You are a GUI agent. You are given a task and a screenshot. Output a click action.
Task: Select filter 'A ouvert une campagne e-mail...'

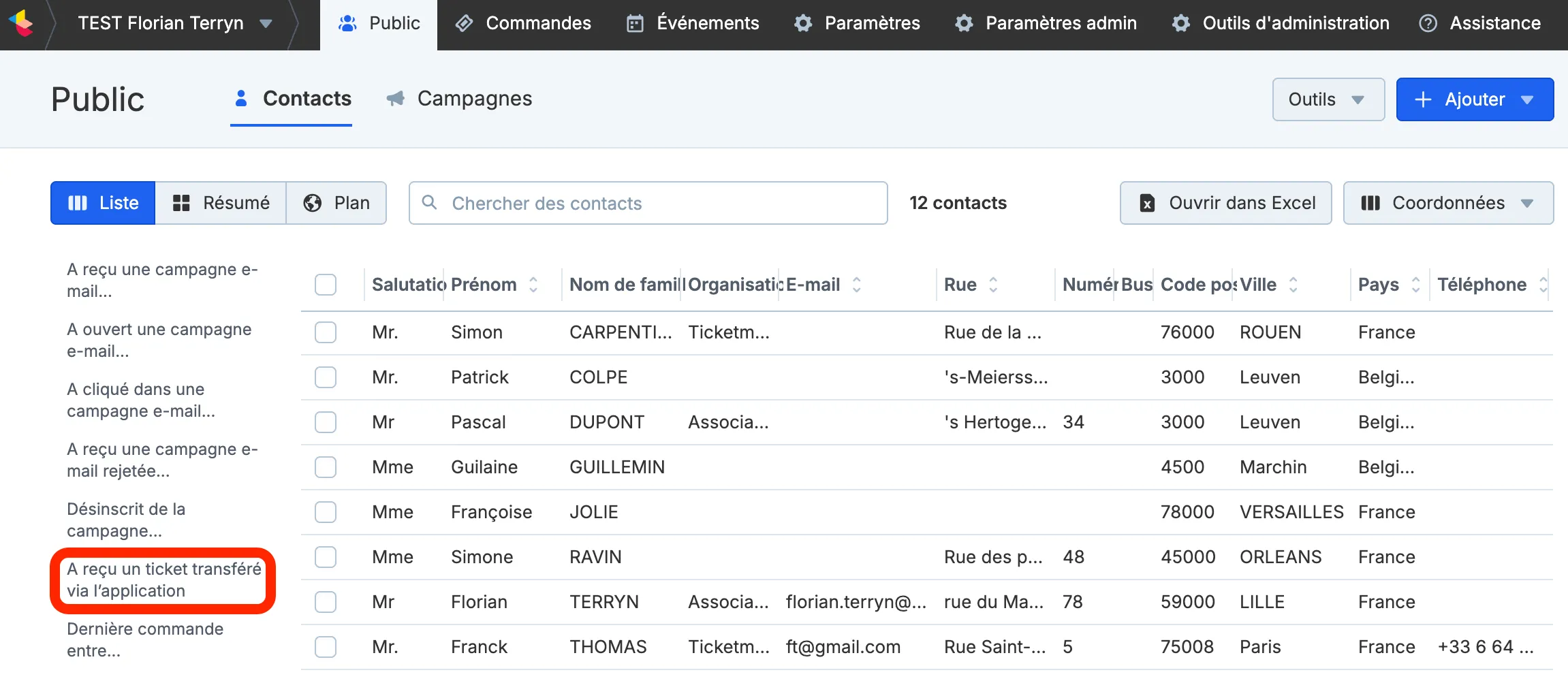(159, 340)
